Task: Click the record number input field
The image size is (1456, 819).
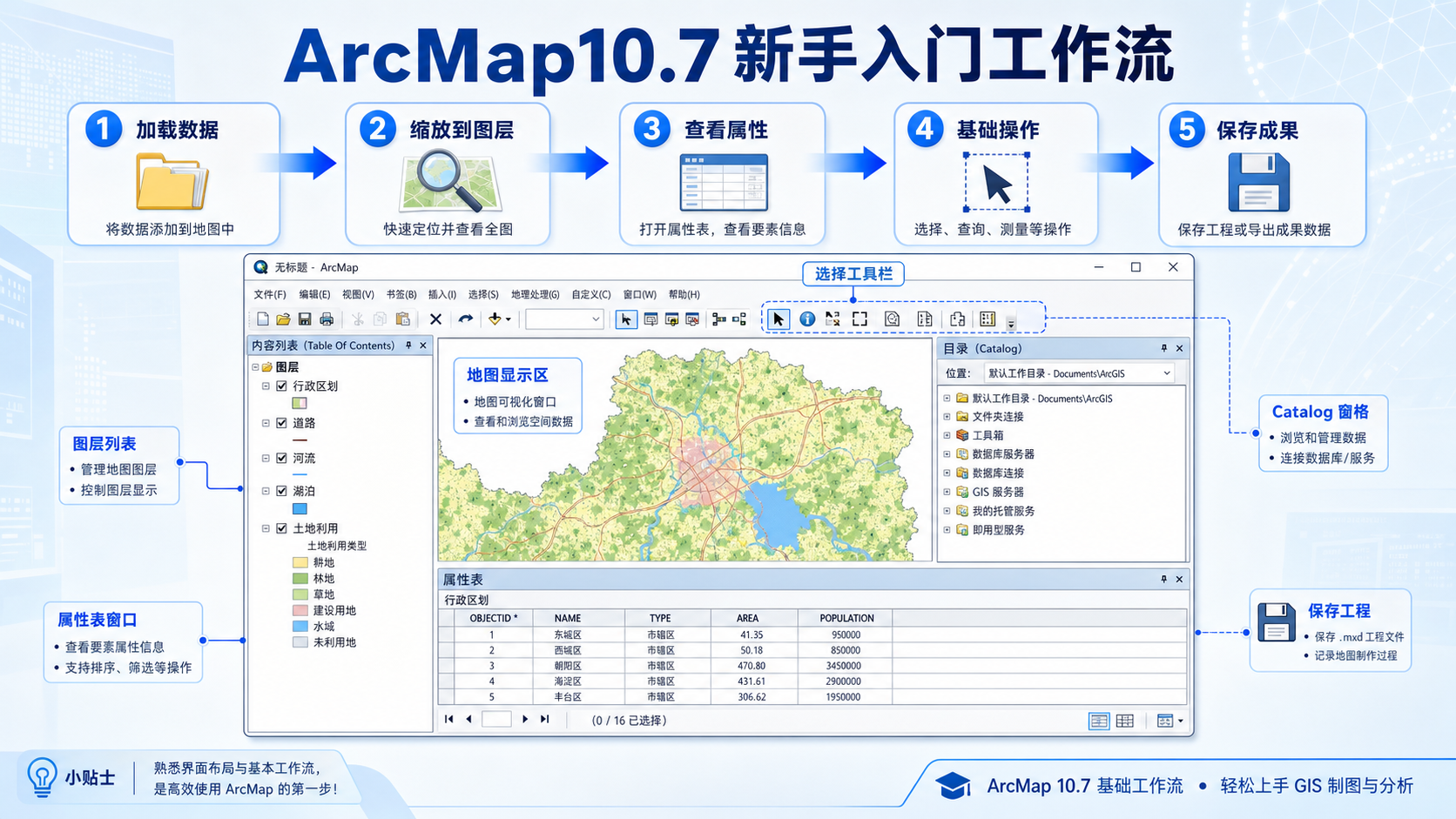Action: [496, 719]
